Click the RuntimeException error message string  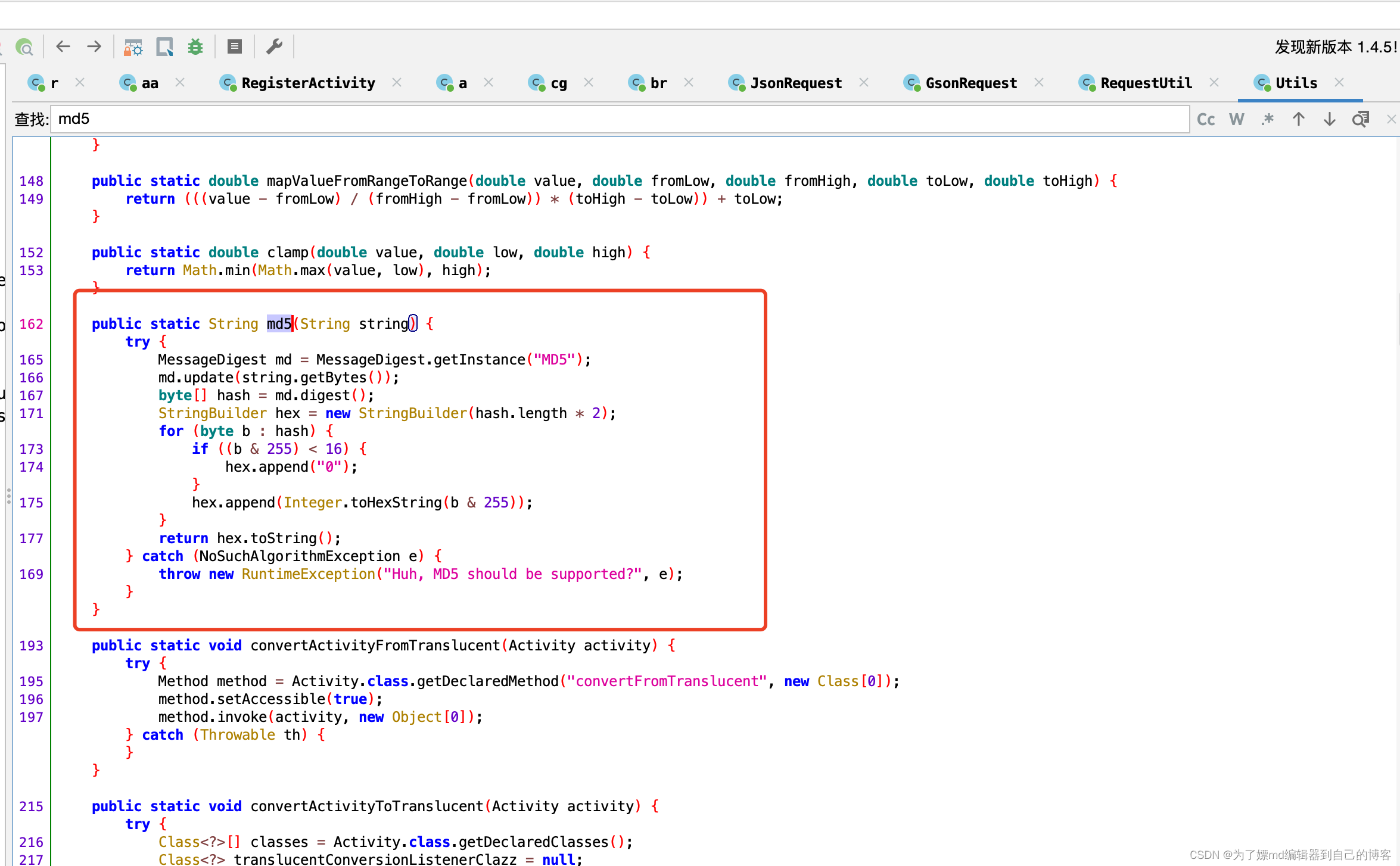pyautogui.click(x=512, y=574)
